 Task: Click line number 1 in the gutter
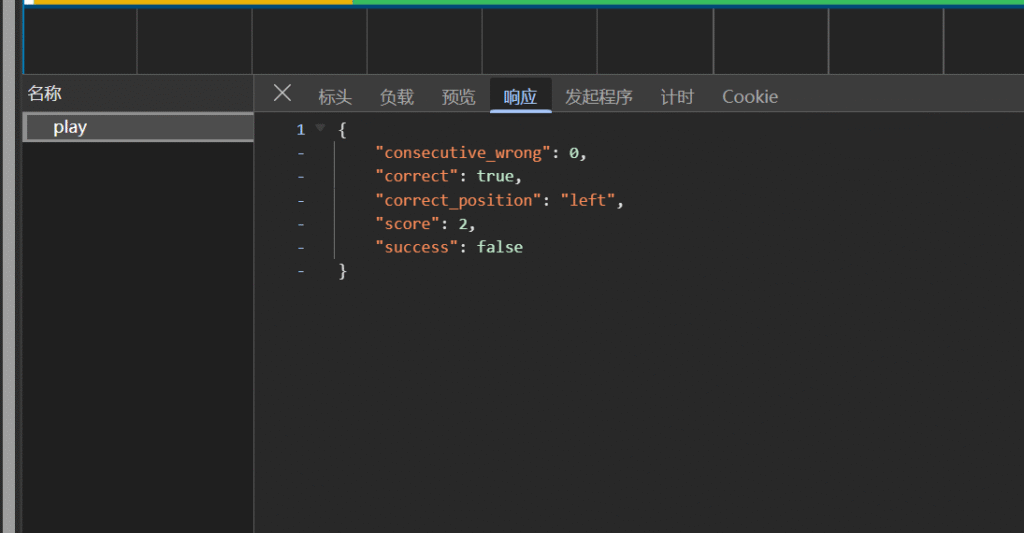pyautogui.click(x=300, y=130)
